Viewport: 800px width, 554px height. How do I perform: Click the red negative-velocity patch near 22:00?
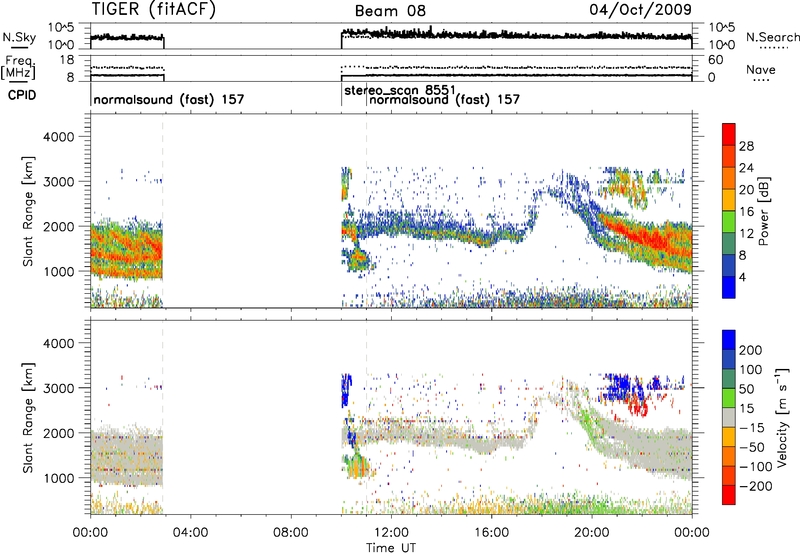tap(637, 406)
